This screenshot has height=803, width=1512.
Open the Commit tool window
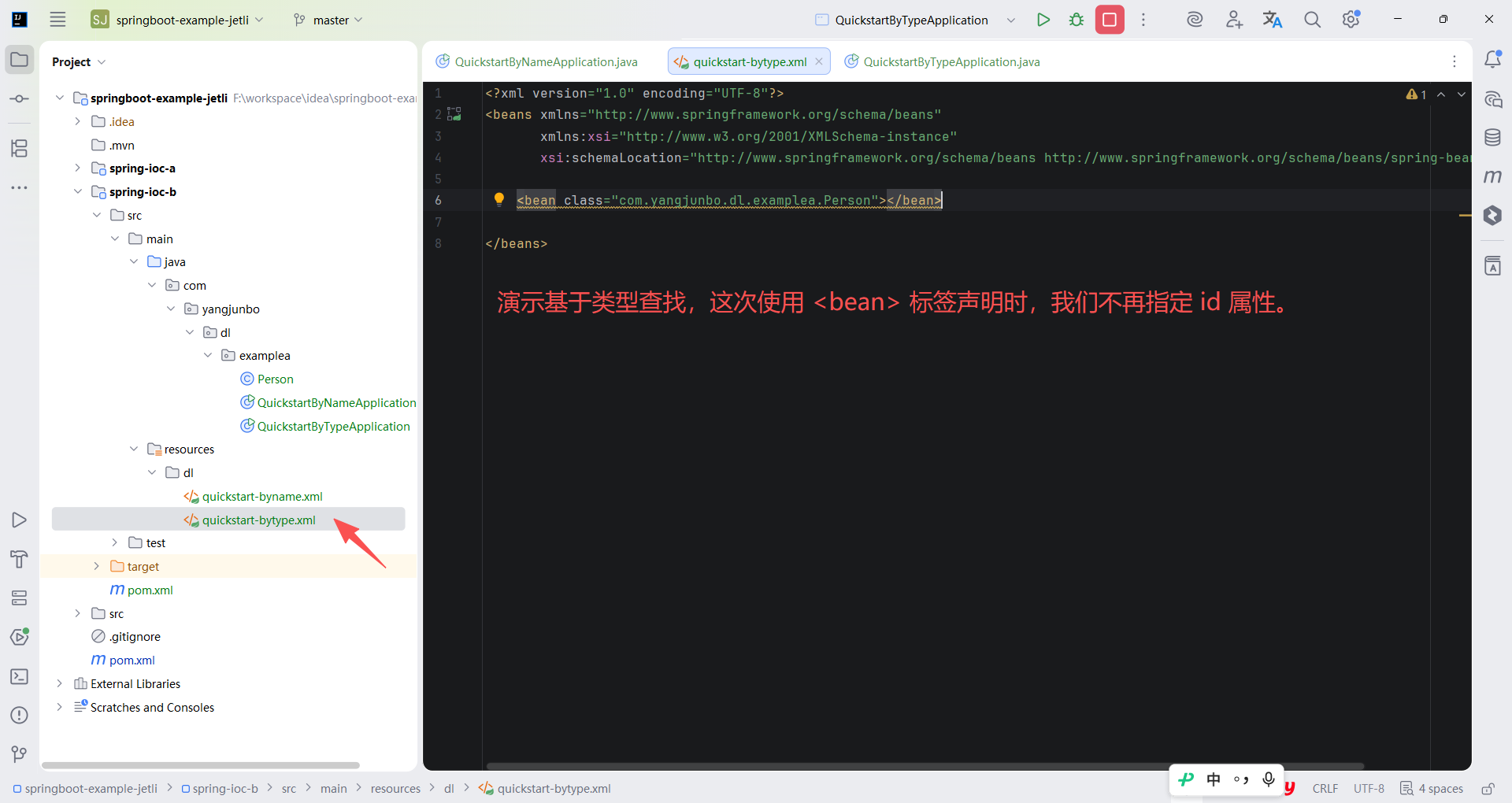[20, 98]
